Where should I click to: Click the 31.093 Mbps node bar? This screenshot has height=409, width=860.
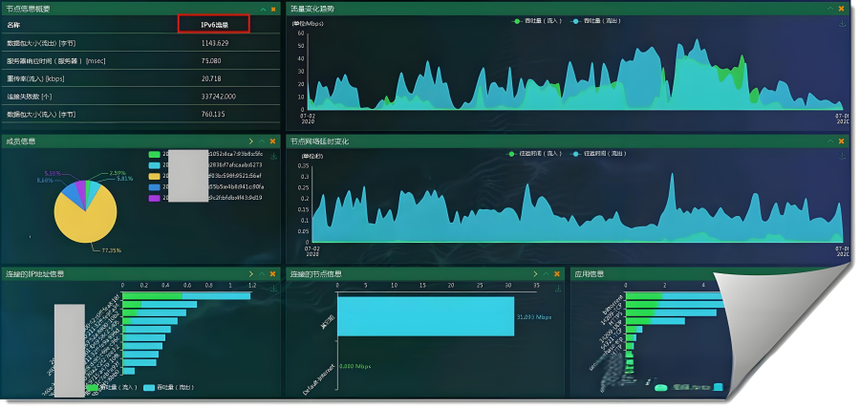[x=426, y=316]
